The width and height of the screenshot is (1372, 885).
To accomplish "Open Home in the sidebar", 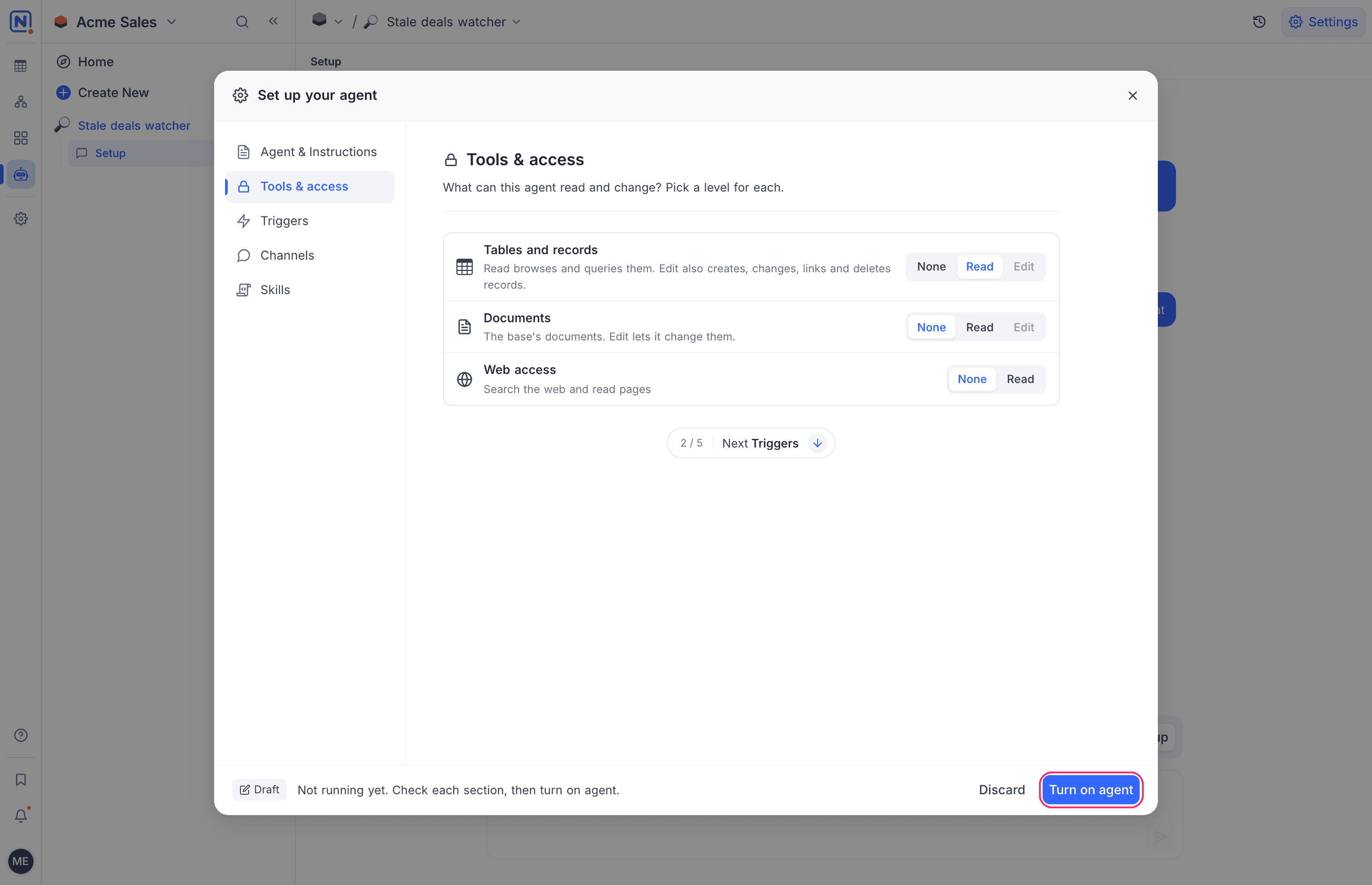I will coord(95,61).
